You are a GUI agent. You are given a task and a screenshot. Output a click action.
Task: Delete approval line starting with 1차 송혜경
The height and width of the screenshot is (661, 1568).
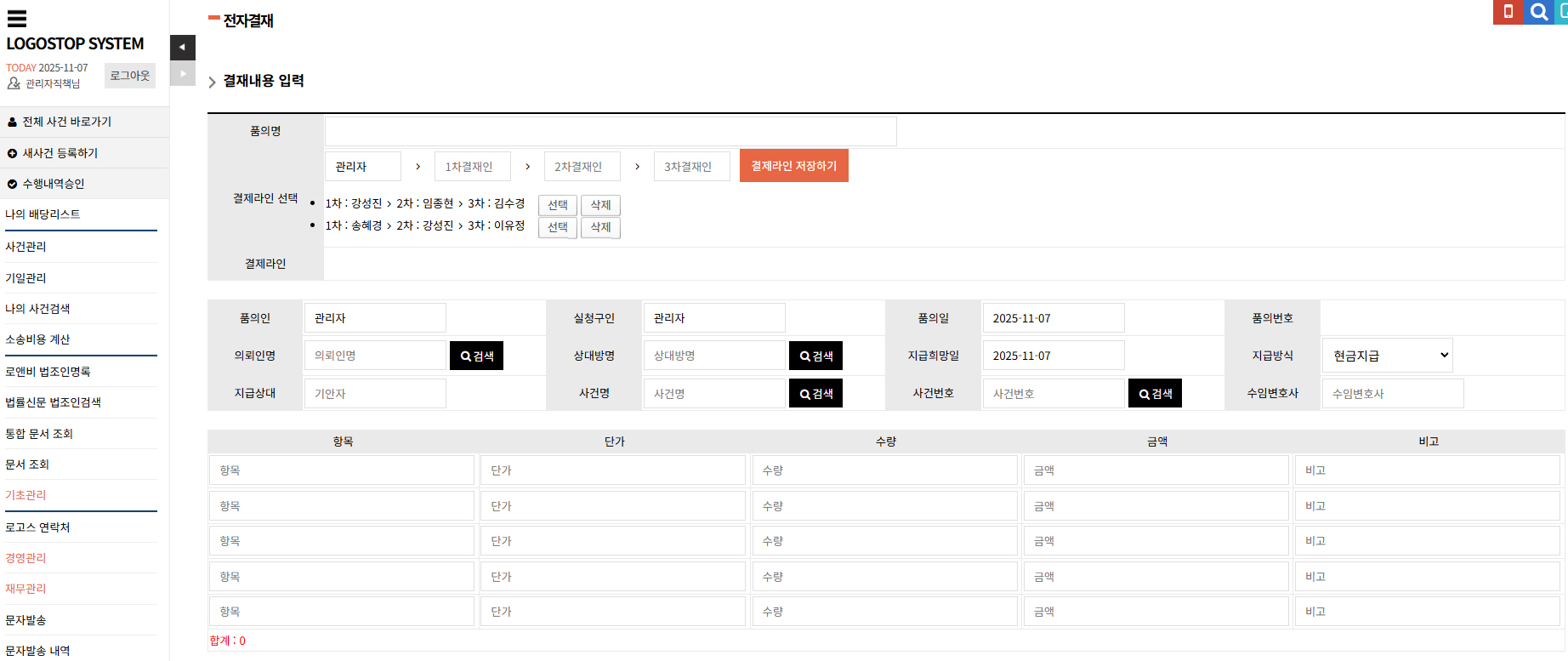(x=600, y=227)
